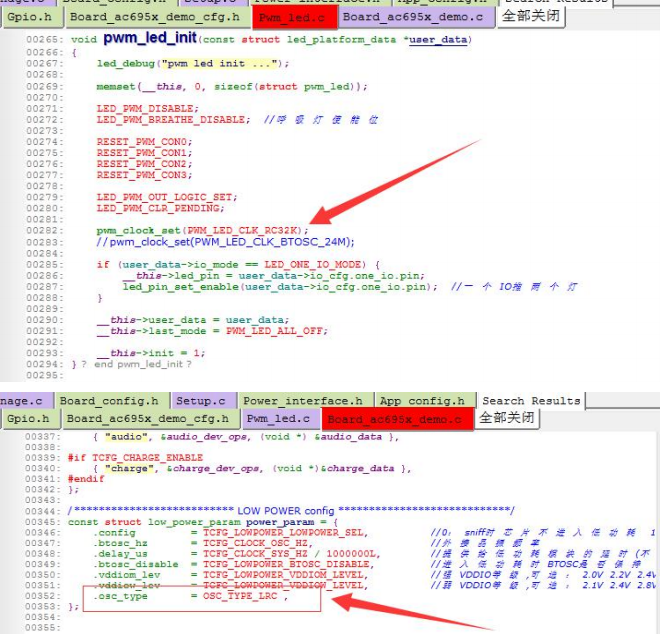Open the purple Pwm_led.c tab

(279, 419)
